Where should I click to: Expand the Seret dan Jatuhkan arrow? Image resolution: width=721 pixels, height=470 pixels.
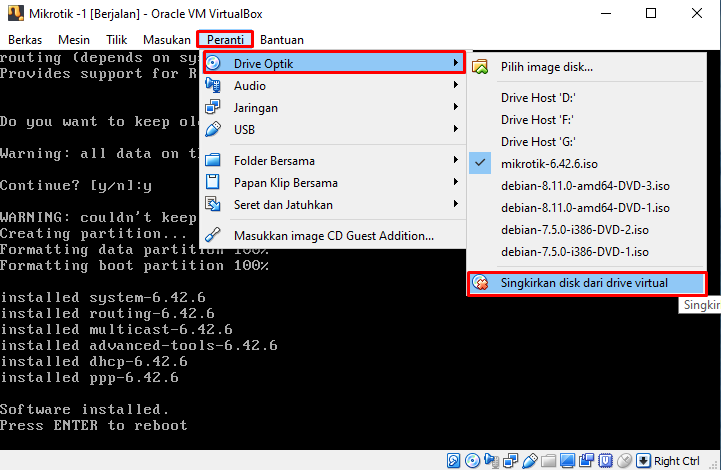455,203
